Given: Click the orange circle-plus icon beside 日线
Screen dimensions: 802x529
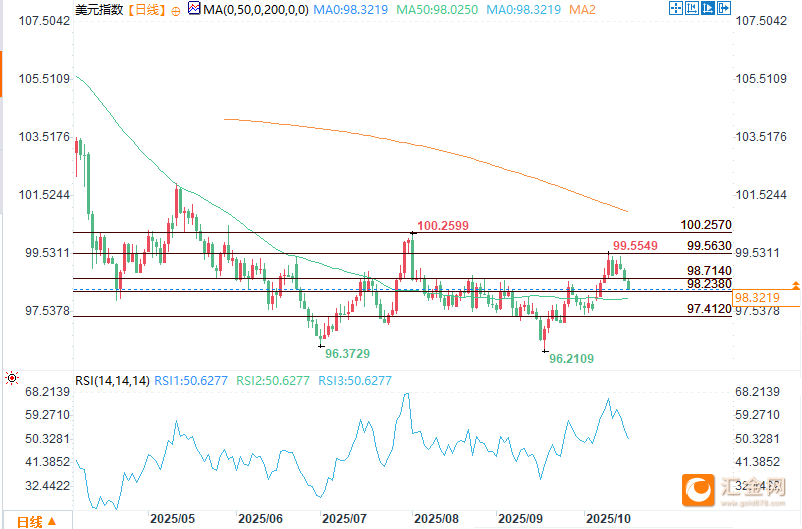Looking at the screenshot, I should coord(175,11).
